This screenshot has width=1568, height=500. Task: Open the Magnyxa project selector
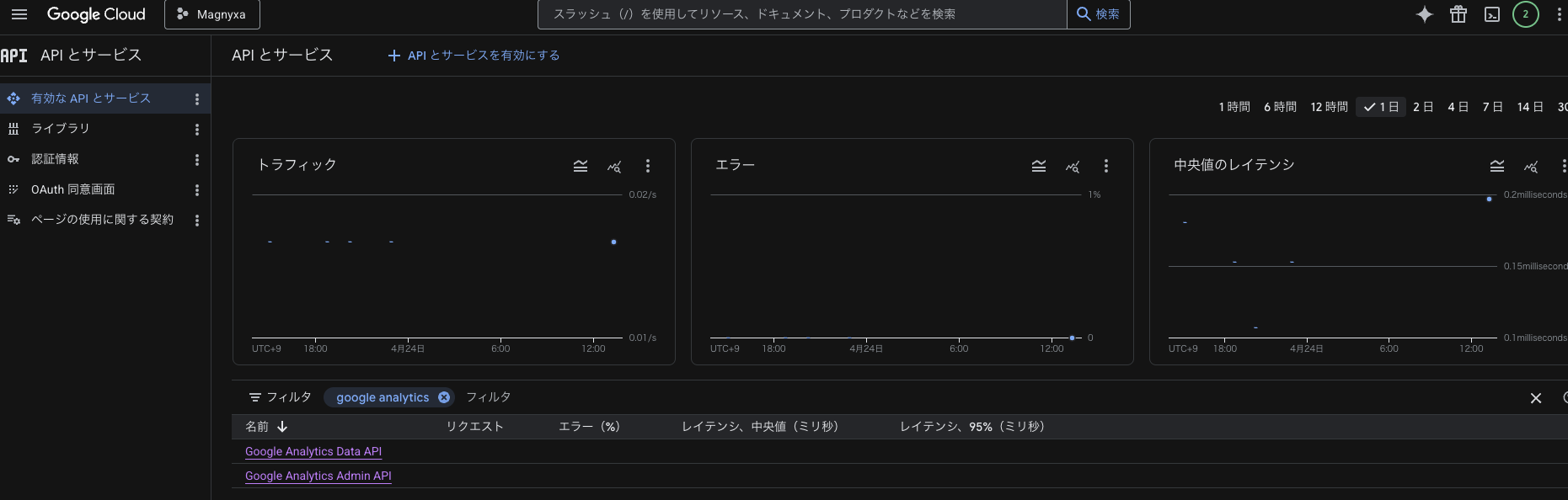(211, 14)
